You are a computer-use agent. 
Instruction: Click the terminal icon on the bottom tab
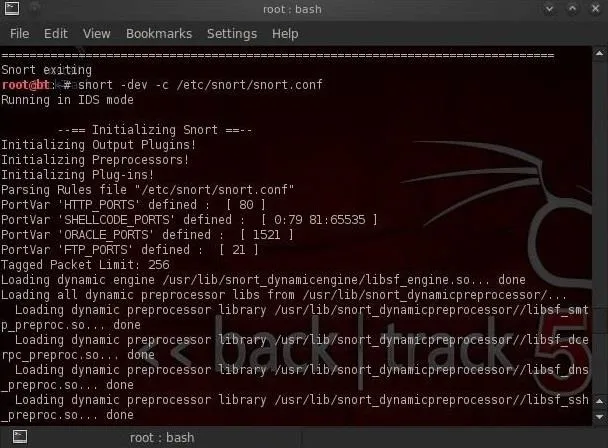[19, 437]
